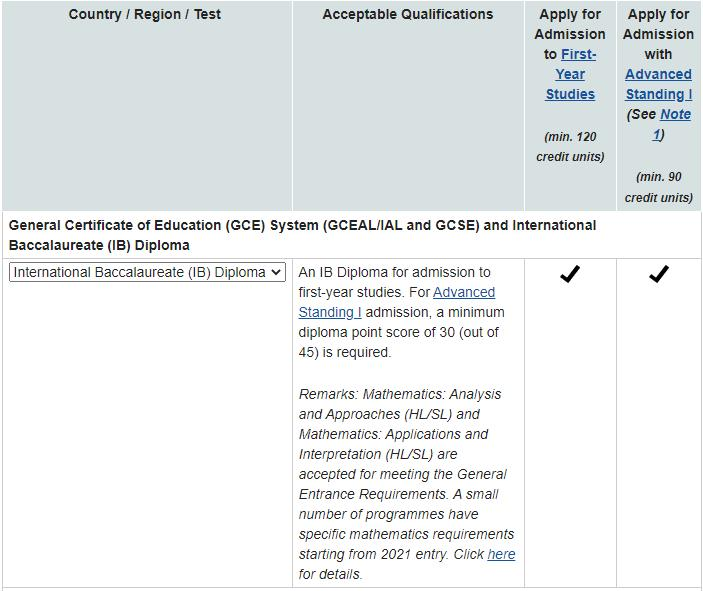Click the First-Year Studies link
Screen dimensions: 703x591
(x=570, y=74)
